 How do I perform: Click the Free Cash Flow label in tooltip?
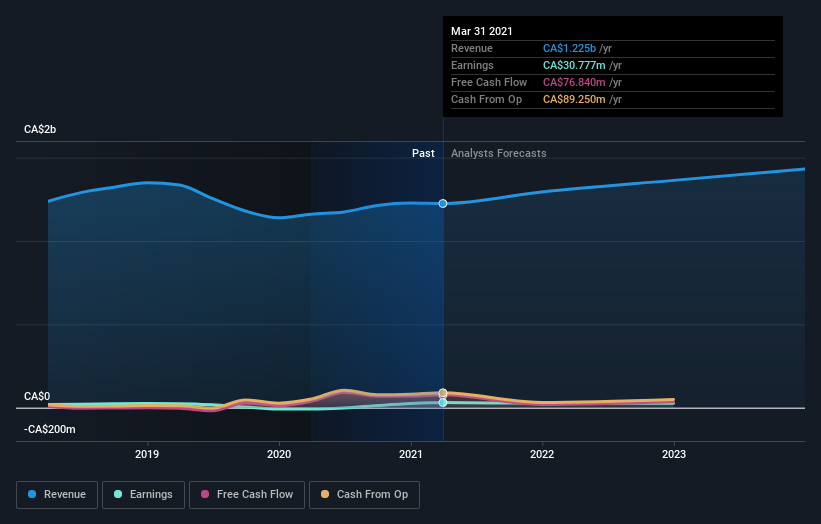[x=489, y=82]
